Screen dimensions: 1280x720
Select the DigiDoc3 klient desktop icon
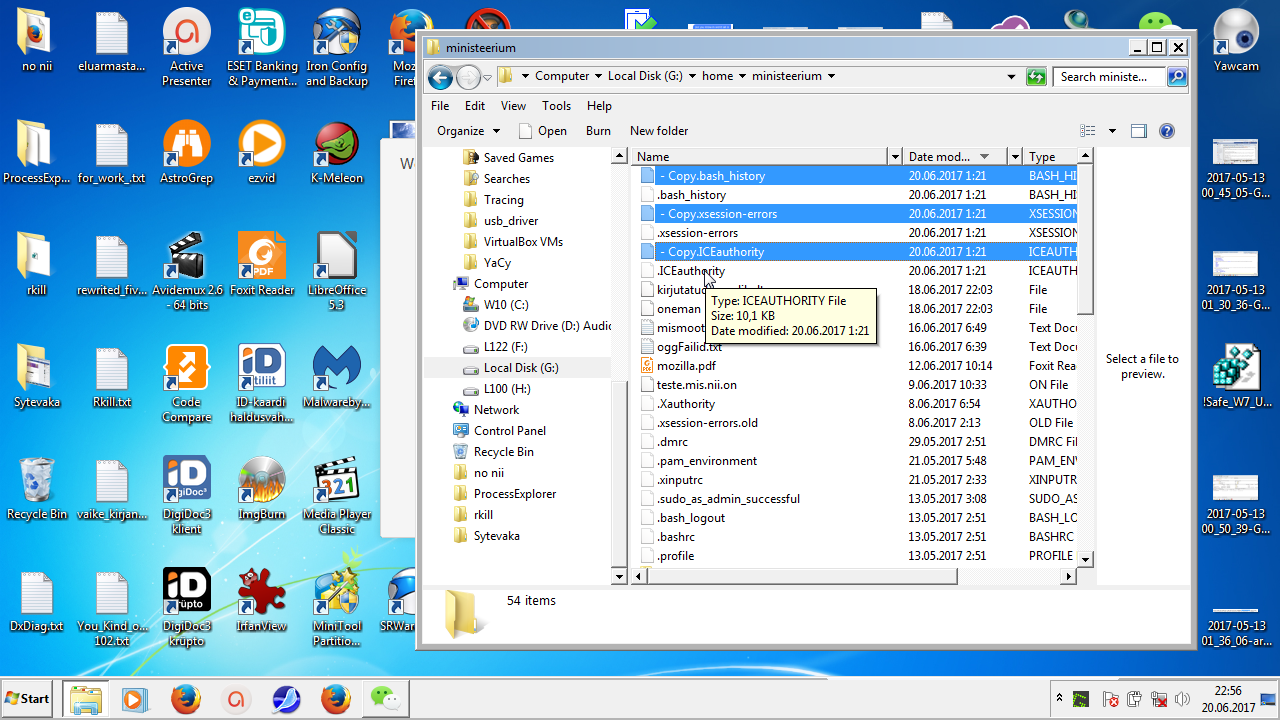(x=186, y=496)
